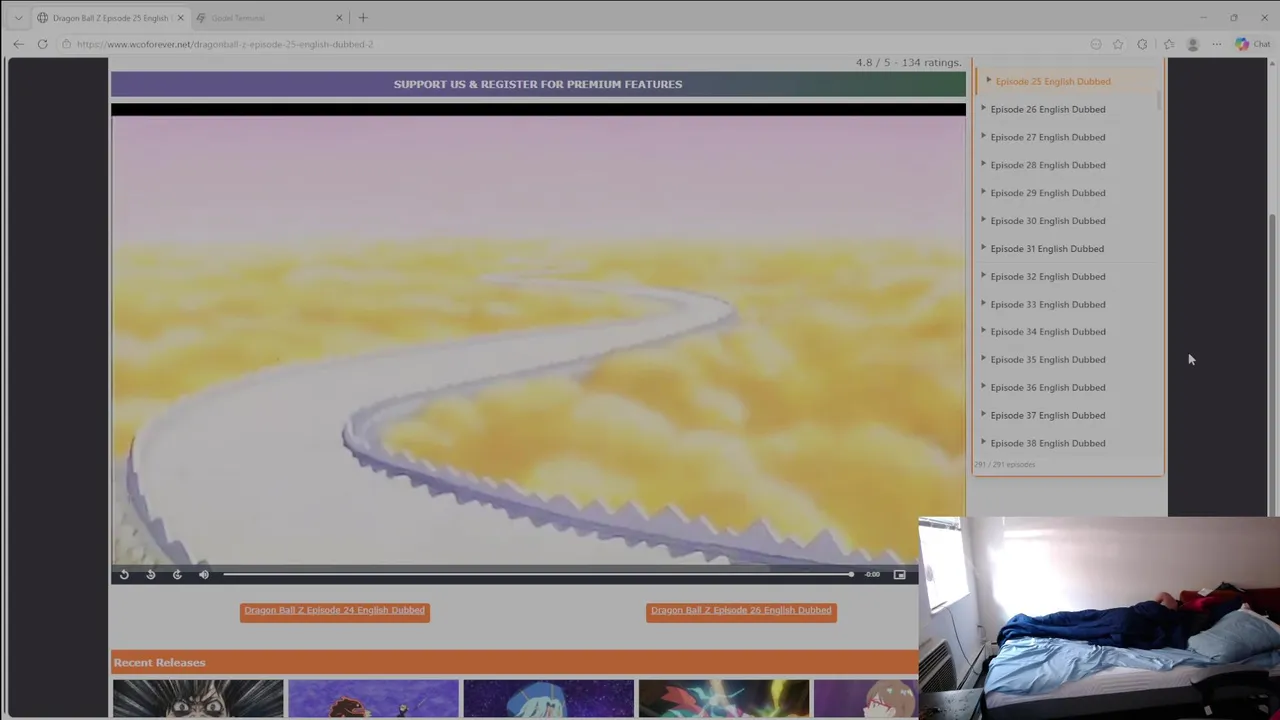
Task: Open a new browser tab
Action: [363, 18]
